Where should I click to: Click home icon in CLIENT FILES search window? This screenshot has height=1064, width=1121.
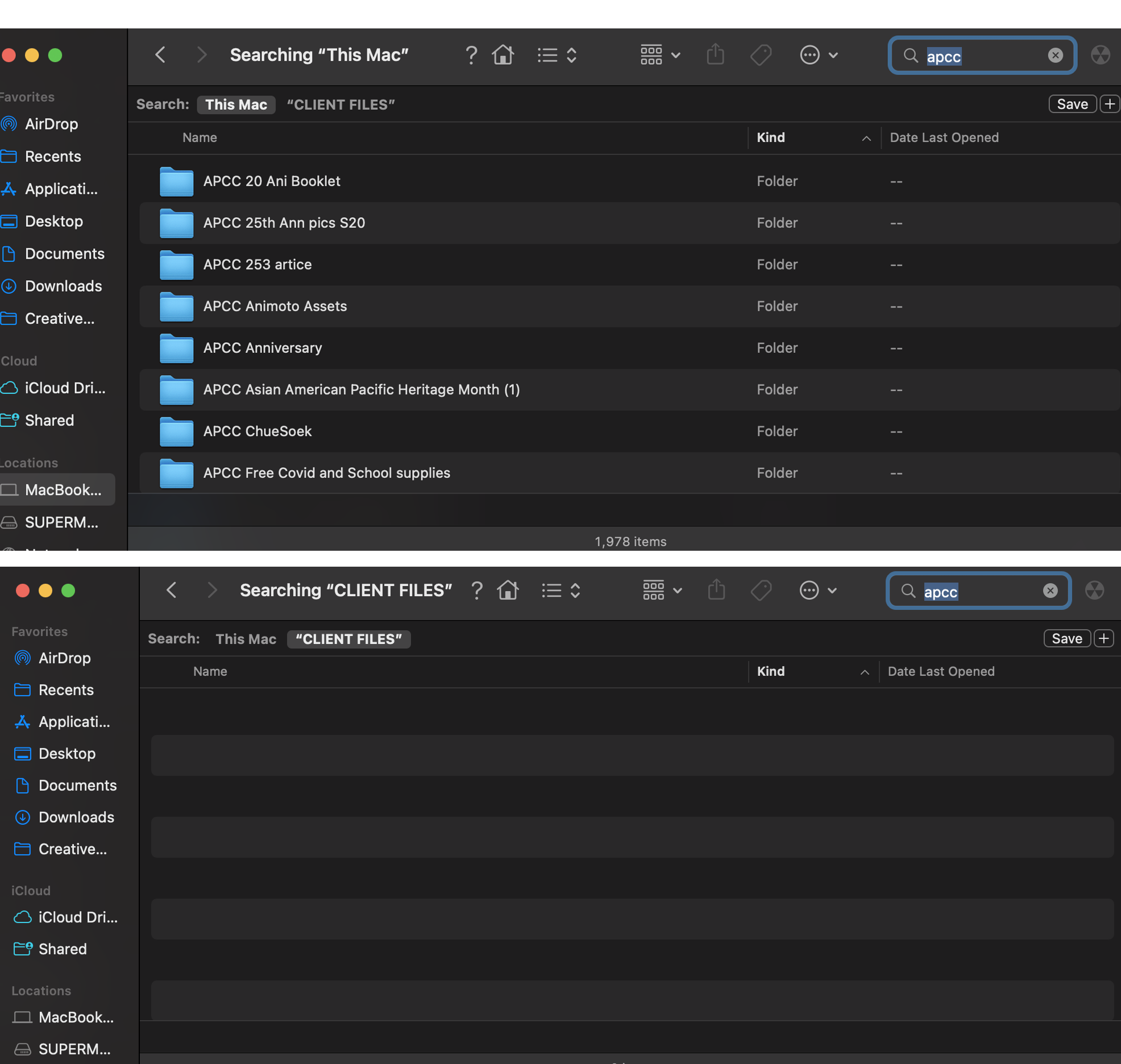[x=508, y=591]
